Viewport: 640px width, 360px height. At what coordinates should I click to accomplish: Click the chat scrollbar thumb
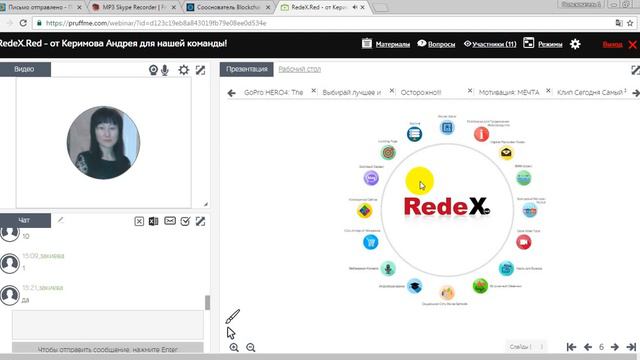coord(207,302)
